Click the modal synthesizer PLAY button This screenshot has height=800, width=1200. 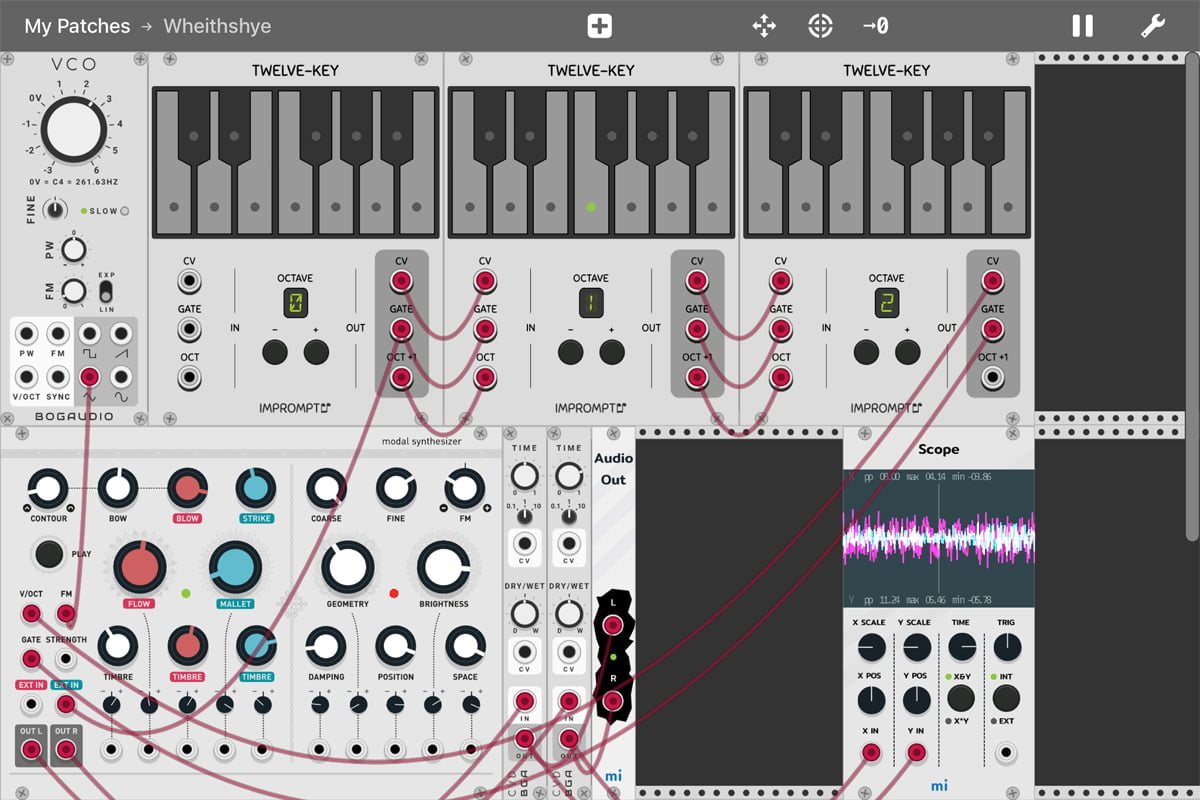[49, 553]
